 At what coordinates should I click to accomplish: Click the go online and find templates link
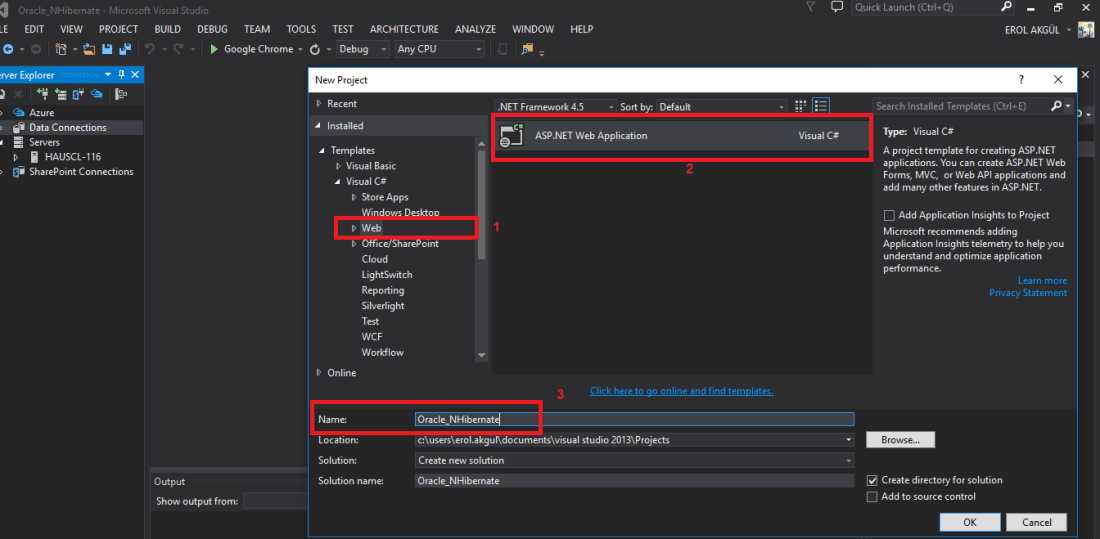coord(682,391)
